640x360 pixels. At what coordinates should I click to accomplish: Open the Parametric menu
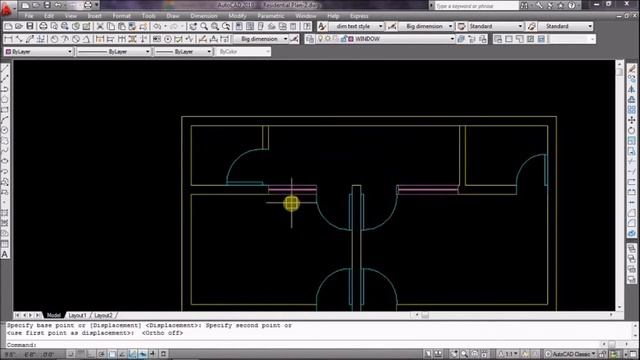[x=271, y=16]
